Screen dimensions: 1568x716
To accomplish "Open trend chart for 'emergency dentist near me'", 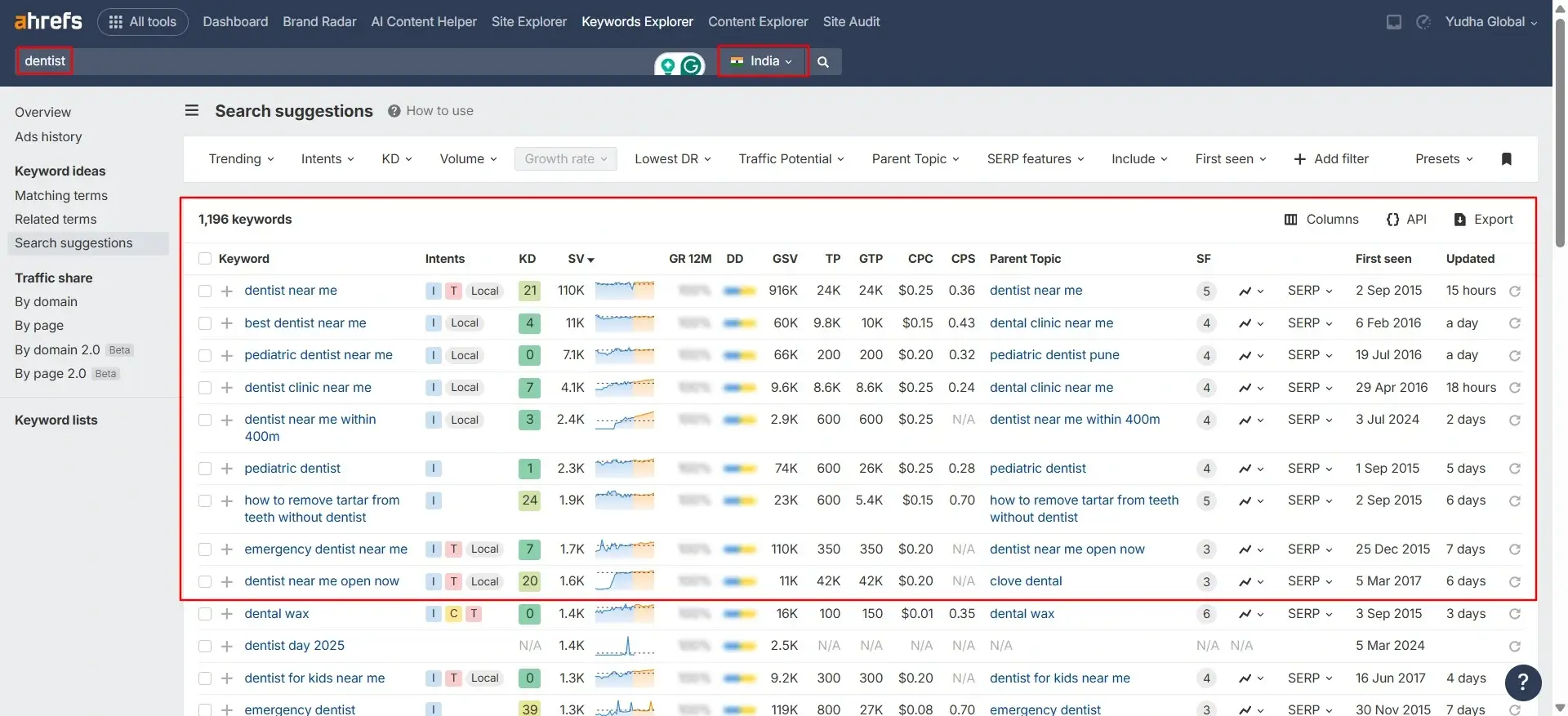I will 1251,549.
